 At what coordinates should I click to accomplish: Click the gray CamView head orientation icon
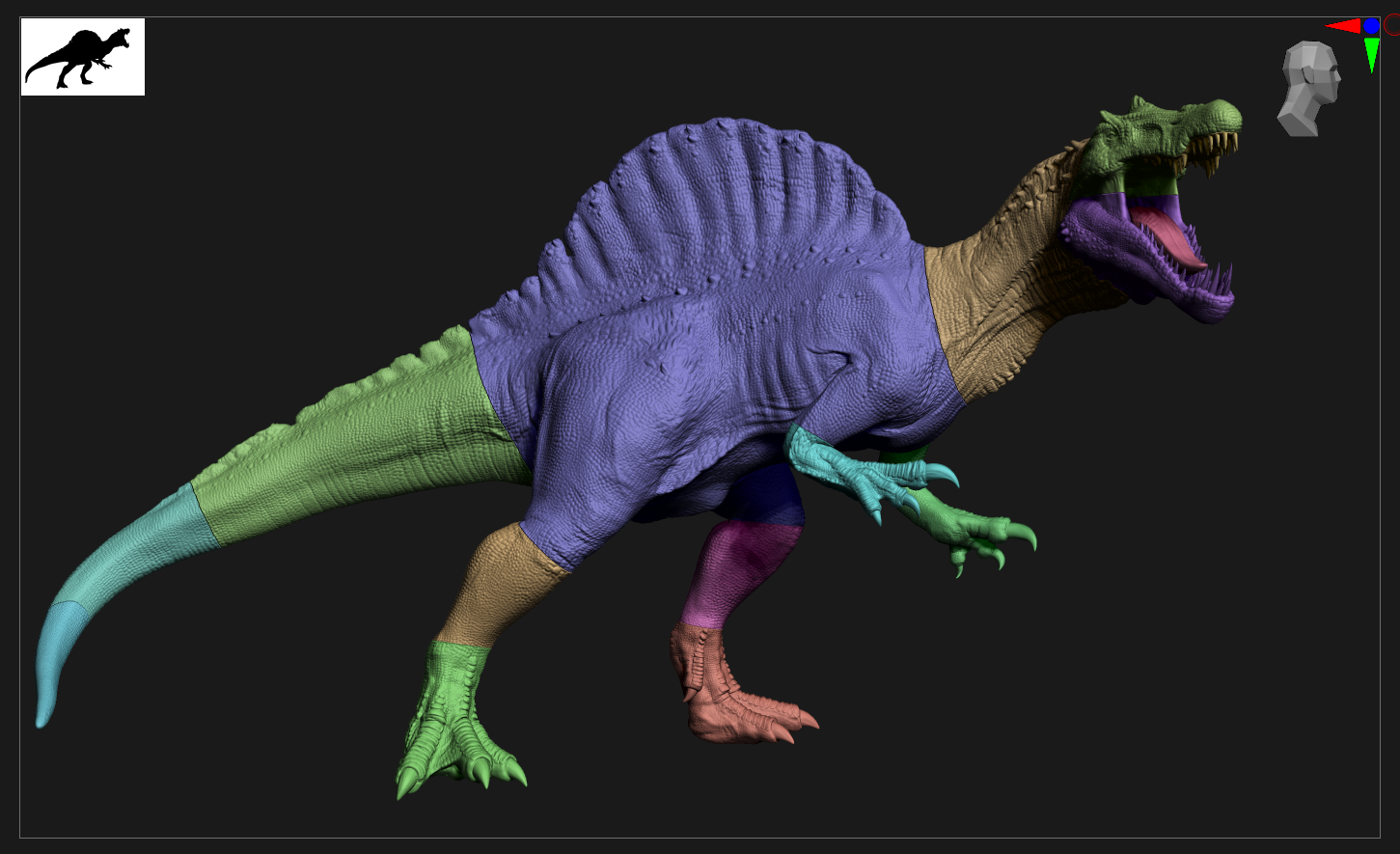1309,89
